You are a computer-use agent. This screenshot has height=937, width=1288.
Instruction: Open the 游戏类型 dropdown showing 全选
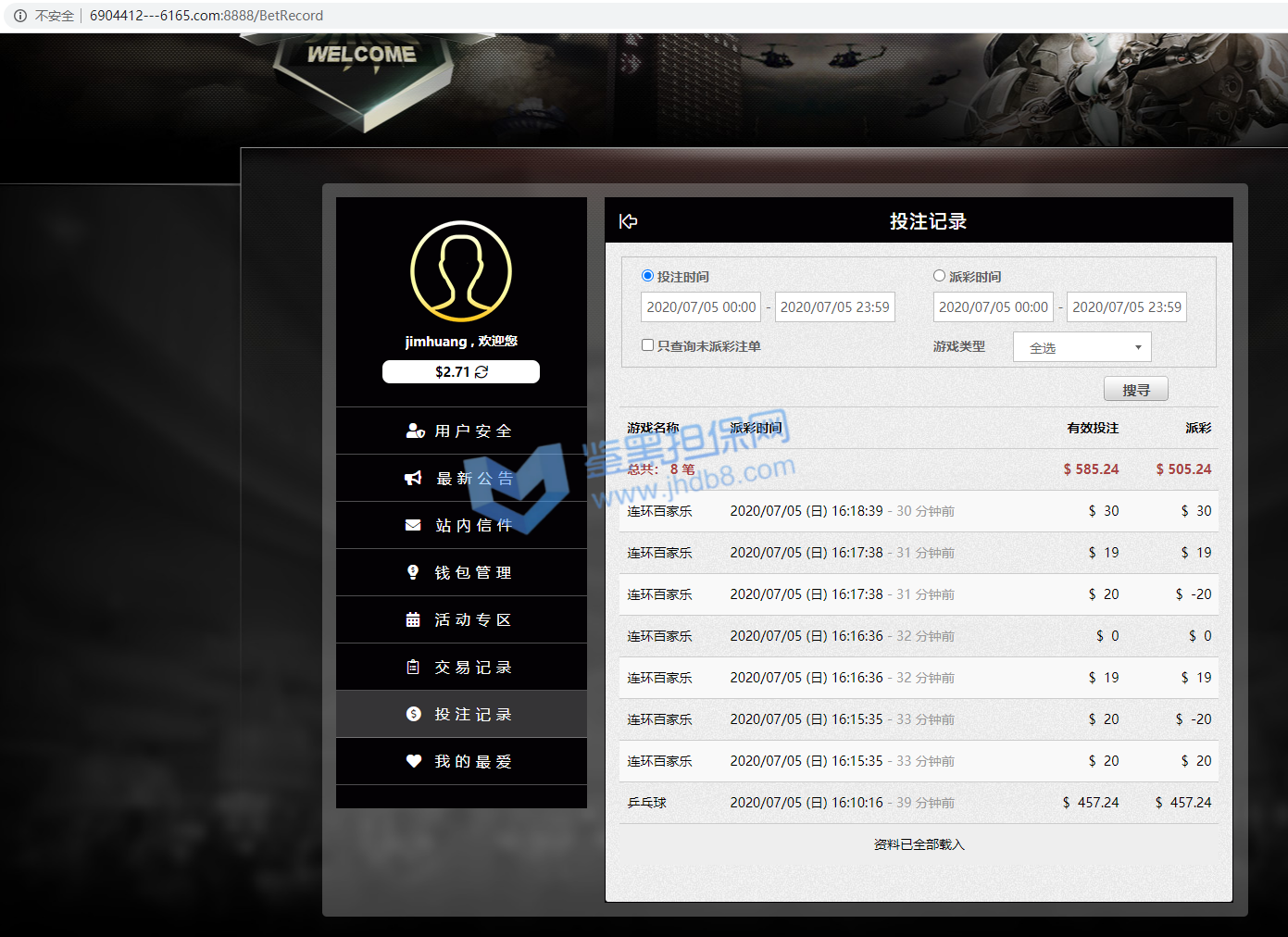[x=1082, y=347]
